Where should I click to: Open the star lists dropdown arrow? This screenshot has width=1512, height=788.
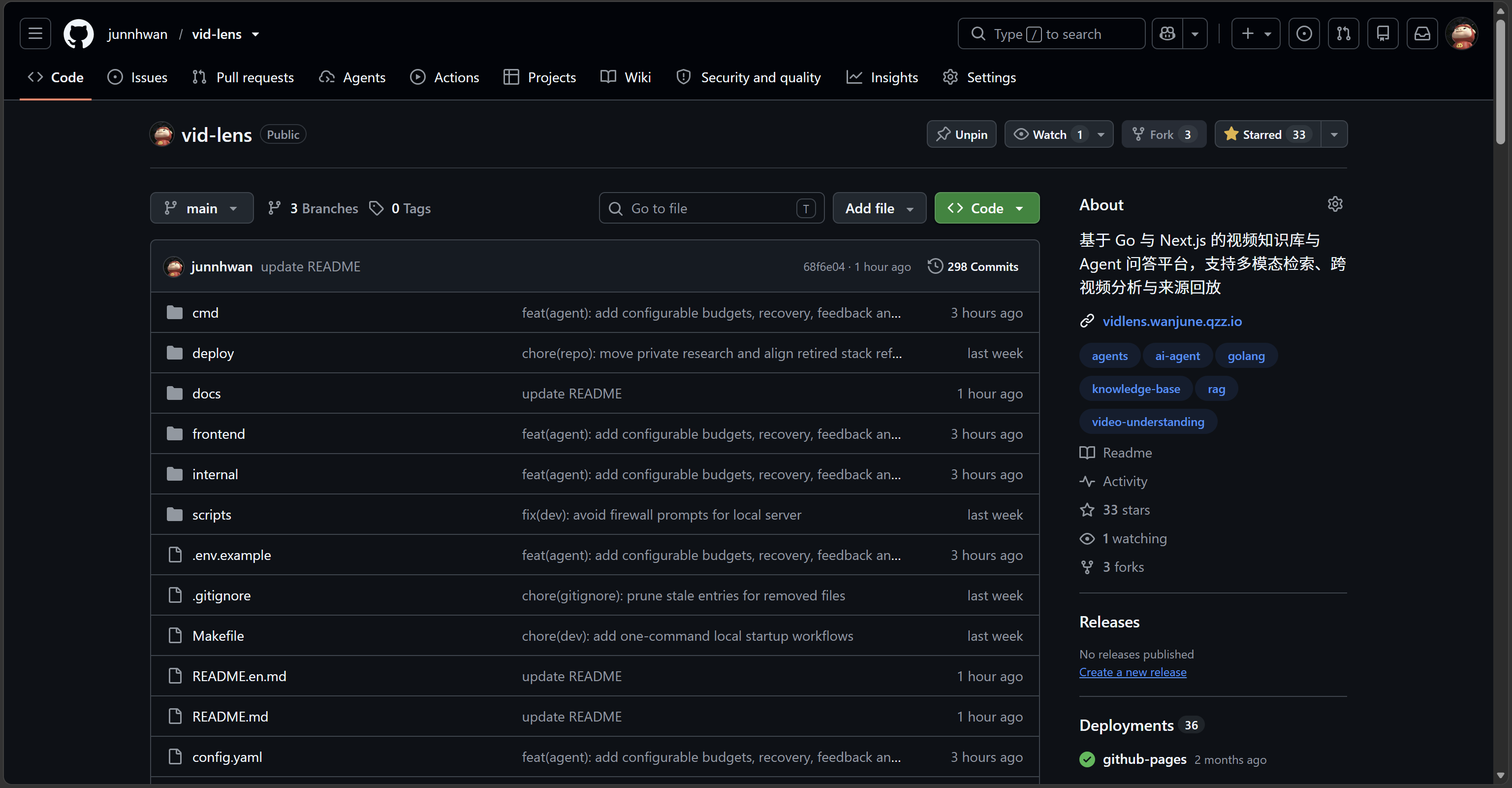point(1334,134)
